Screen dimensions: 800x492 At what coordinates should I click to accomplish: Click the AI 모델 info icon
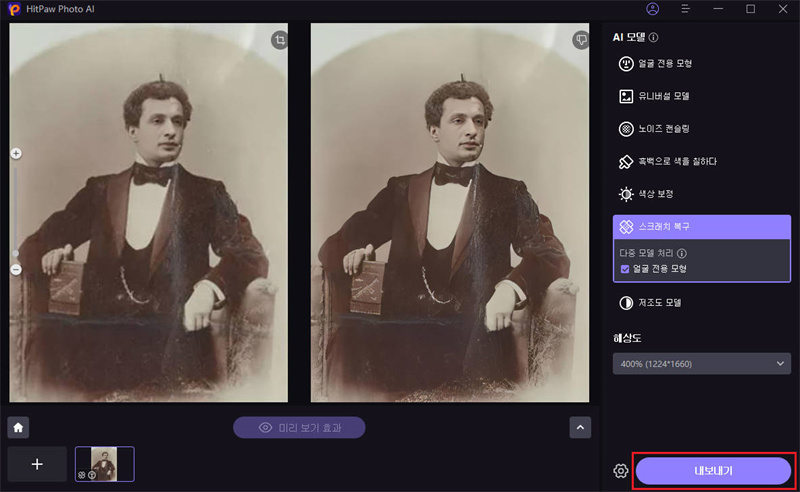pos(653,37)
